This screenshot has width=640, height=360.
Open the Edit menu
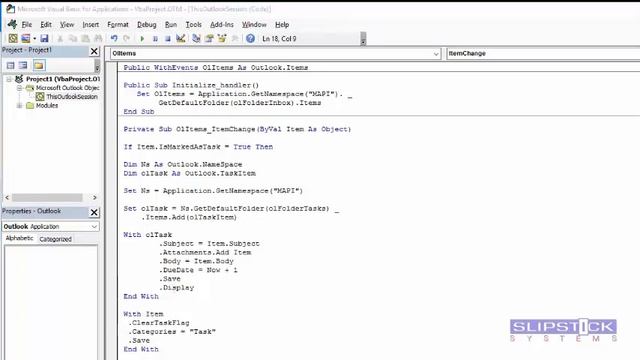point(46,24)
